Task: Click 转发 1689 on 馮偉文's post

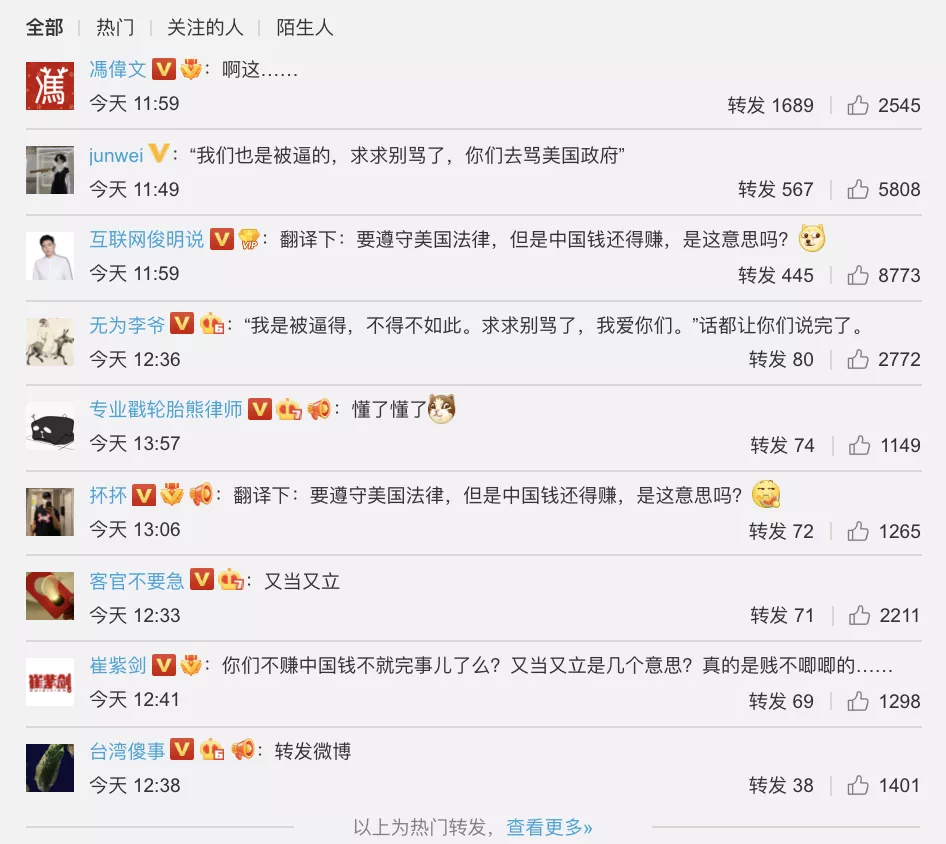Action: coord(770,105)
